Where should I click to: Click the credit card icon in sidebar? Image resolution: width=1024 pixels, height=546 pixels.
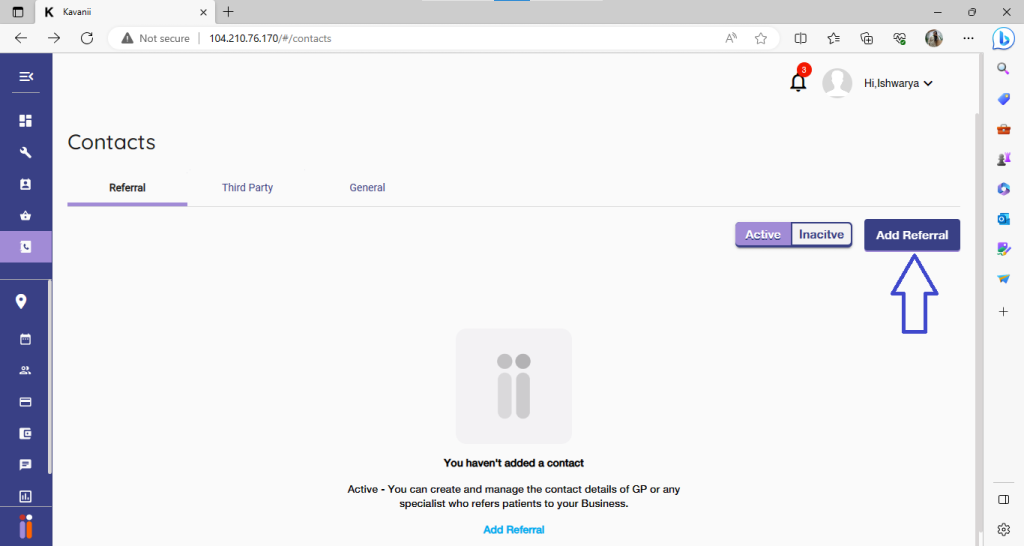26,402
